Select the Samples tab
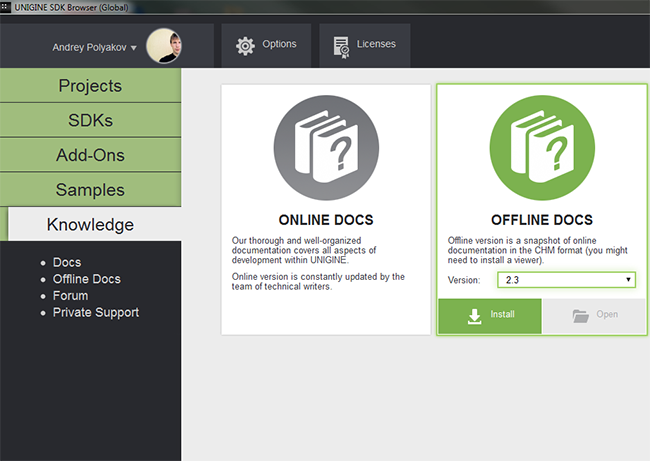 [x=90, y=189]
